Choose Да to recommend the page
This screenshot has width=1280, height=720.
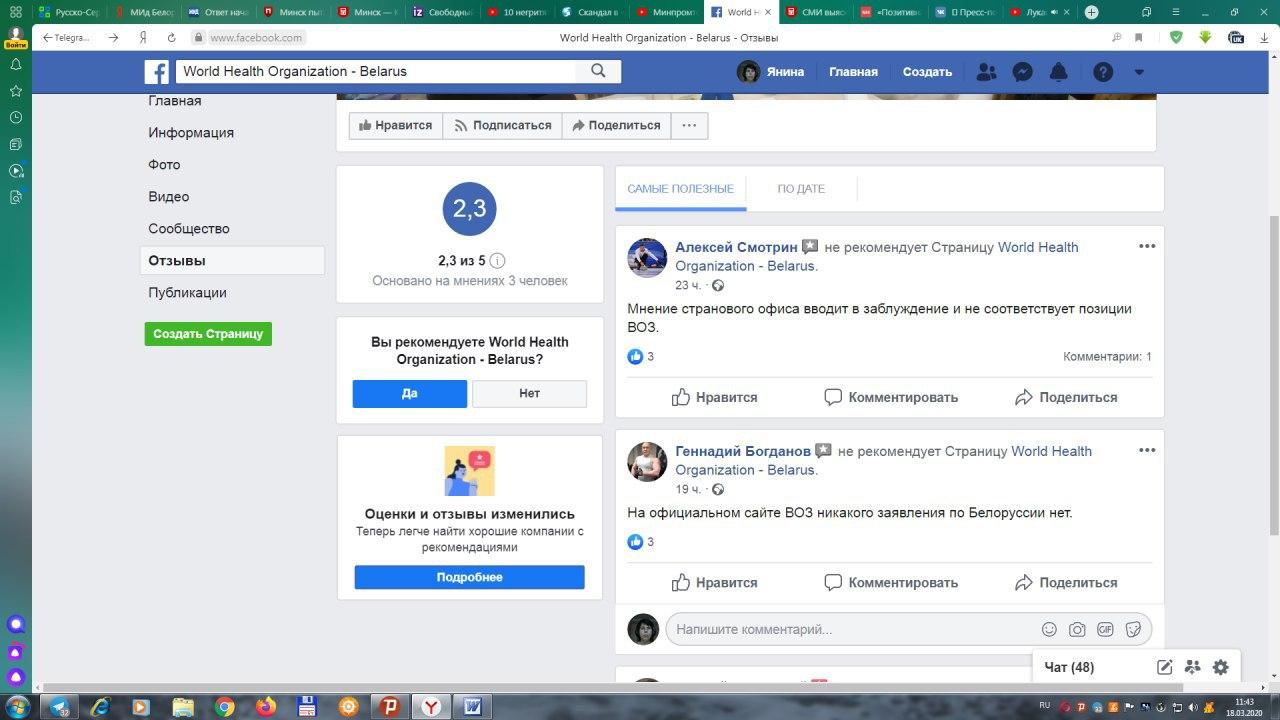click(x=410, y=394)
